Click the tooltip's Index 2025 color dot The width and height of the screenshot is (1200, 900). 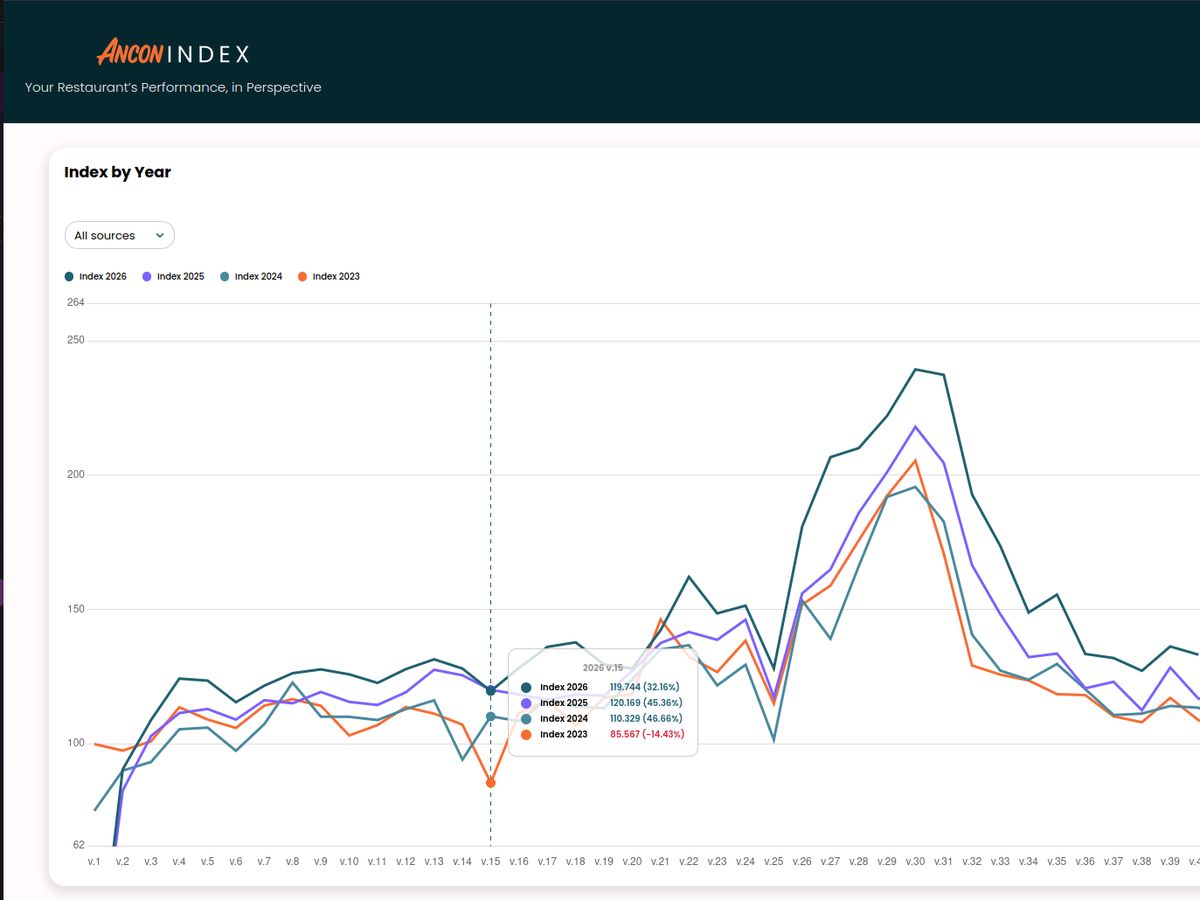pyautogui.click(x=526, y=703)
